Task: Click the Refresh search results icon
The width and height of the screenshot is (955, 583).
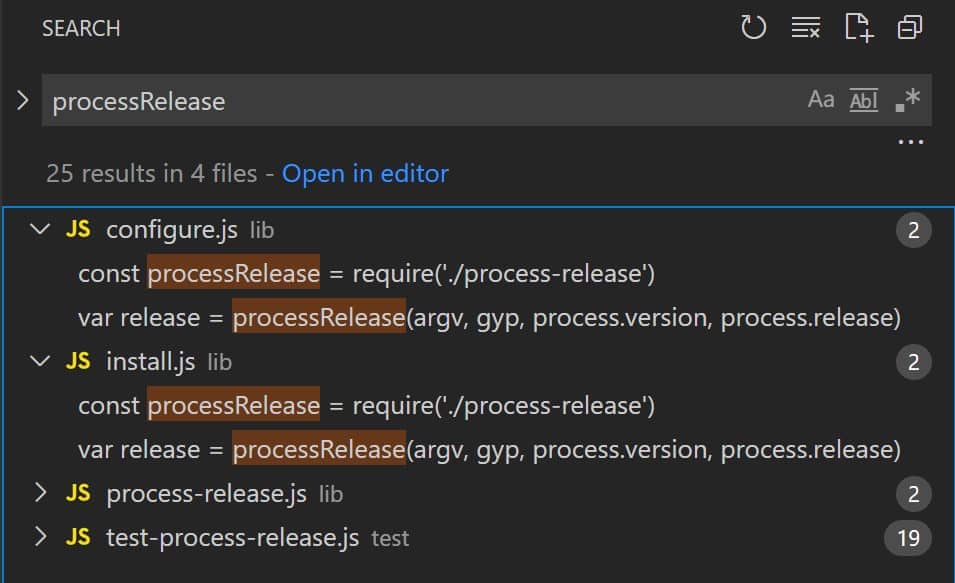Action: click(753, 28)
